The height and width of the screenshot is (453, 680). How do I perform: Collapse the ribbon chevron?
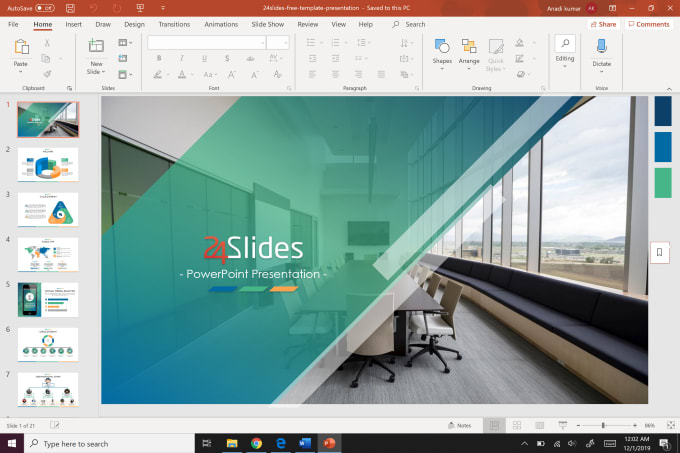[x=669, y=89]
